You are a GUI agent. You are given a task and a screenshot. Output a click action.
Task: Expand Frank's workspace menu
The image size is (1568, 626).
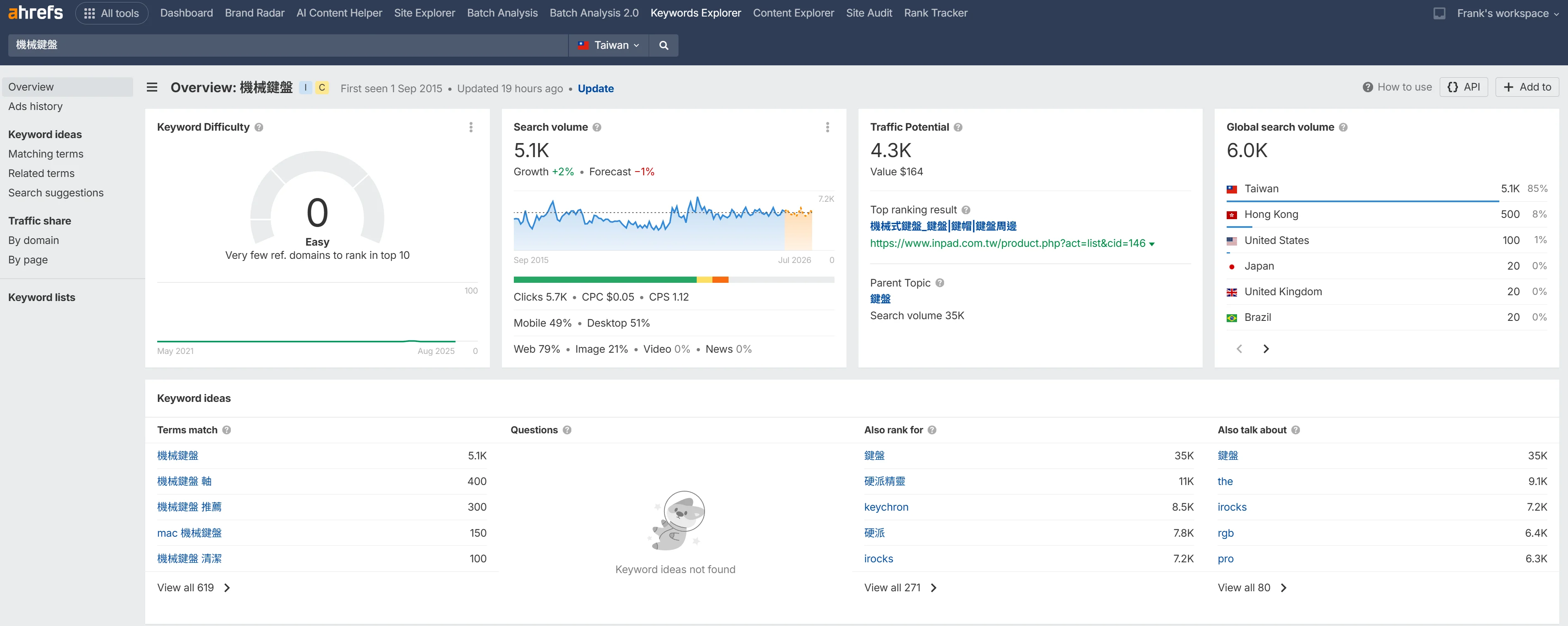pyautogui.click(x=1507, y=13)
